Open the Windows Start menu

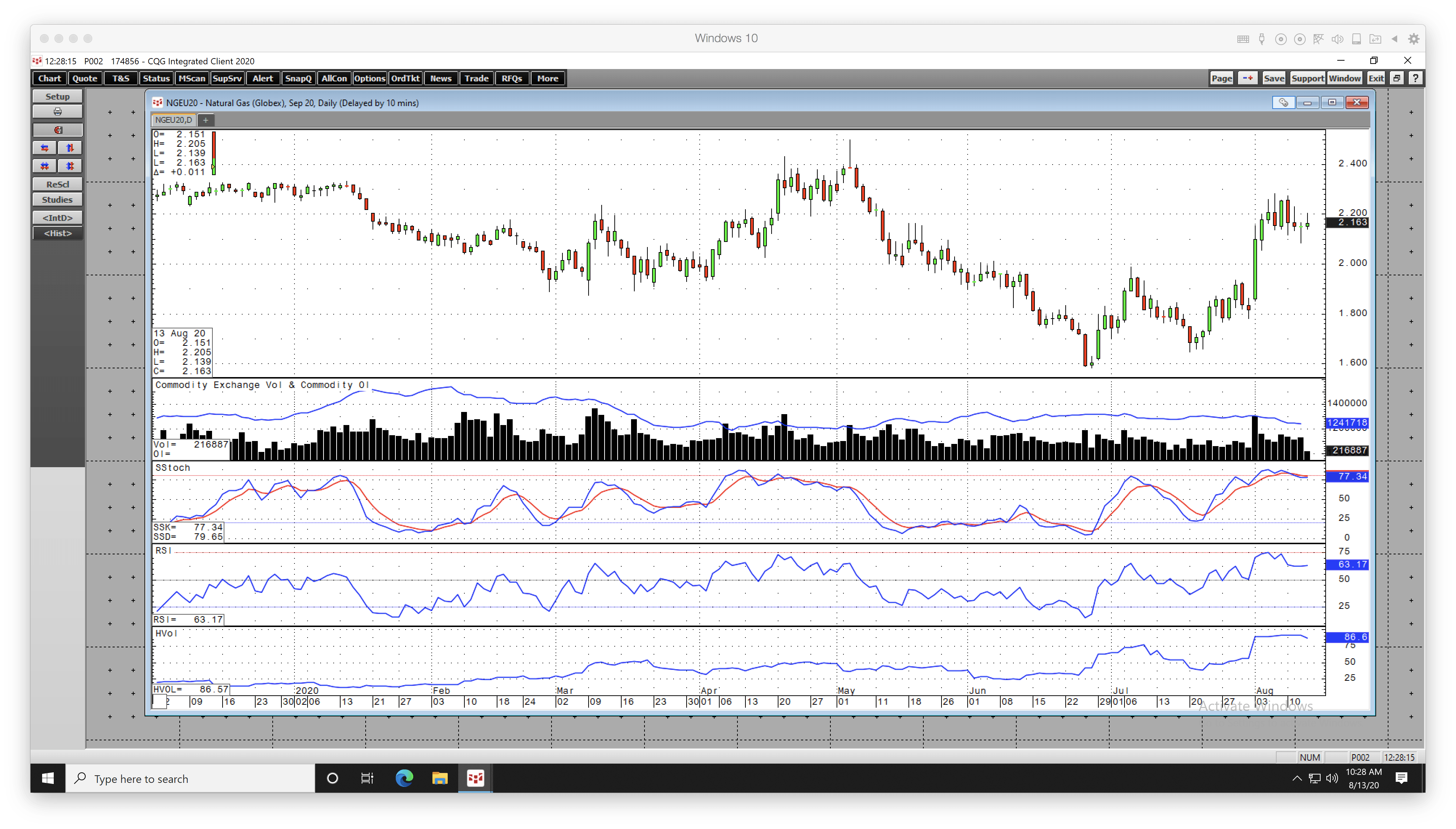(48, 778)
